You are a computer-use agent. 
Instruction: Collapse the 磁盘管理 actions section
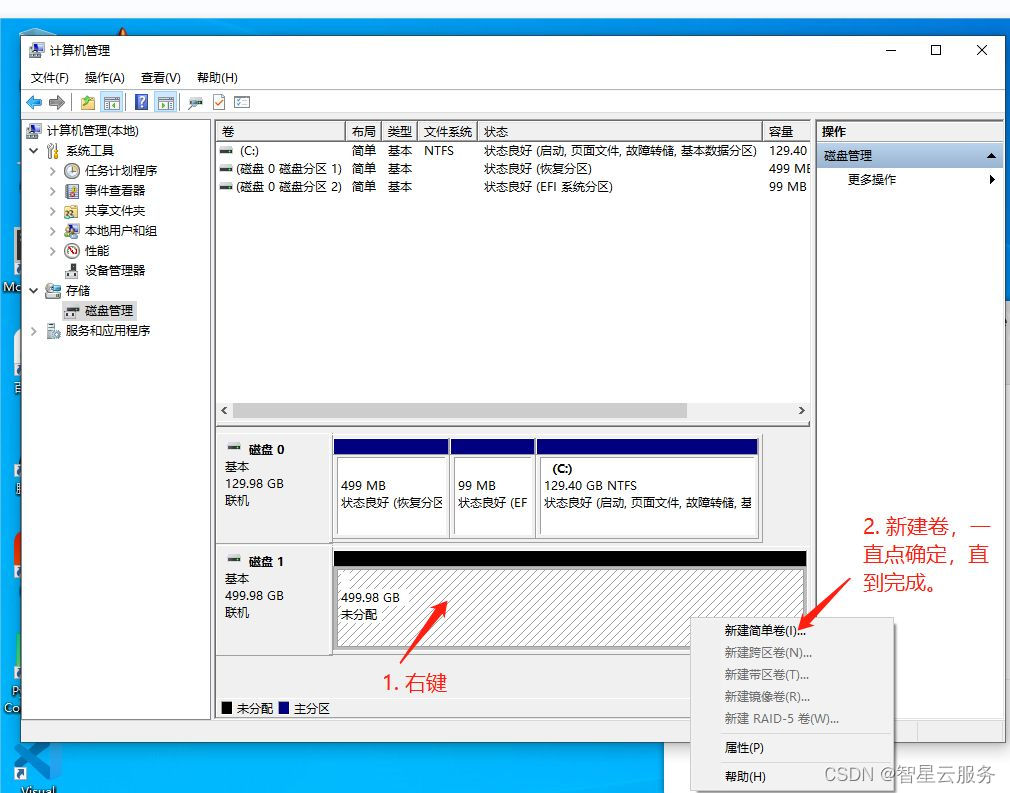pyautogui.click(x=991, y=155)
